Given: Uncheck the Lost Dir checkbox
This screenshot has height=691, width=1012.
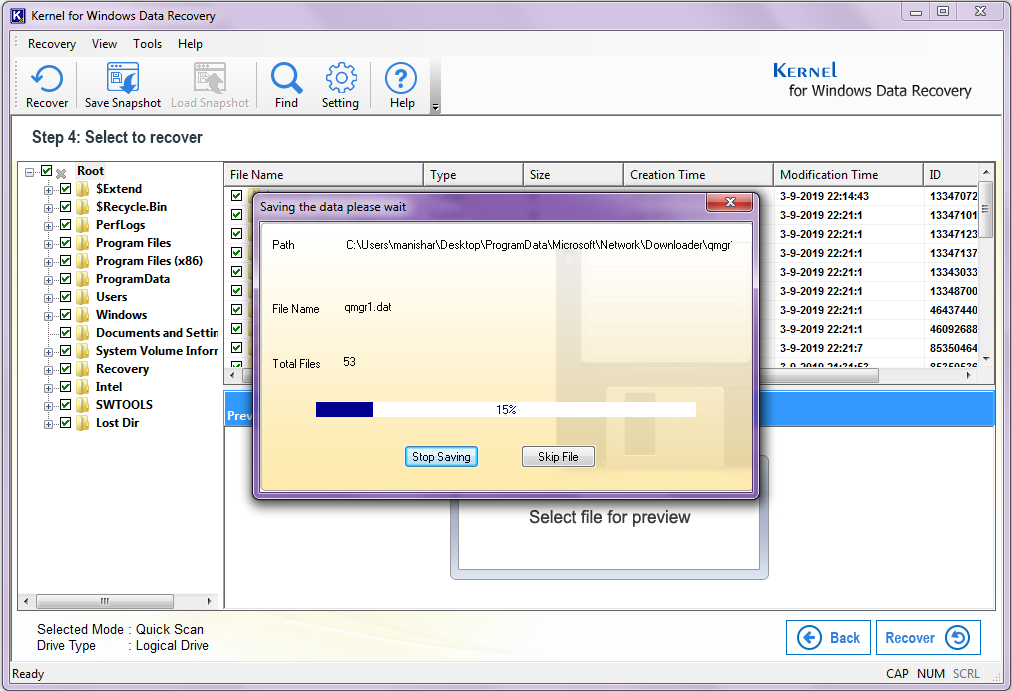Looking at the screenshot, I should [x=65, y=423].
